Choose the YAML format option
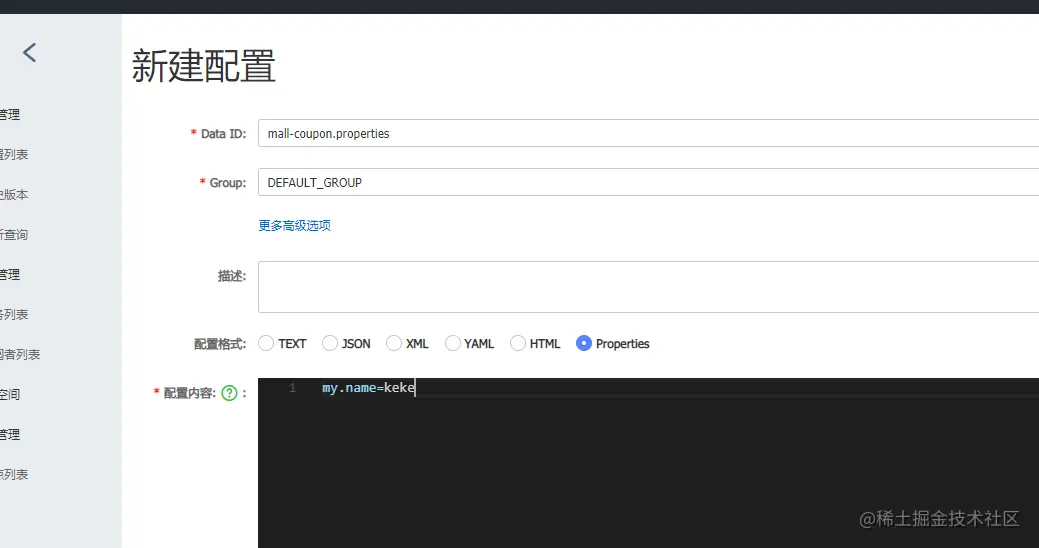Viewport: 1039px width, 548px height. [453, 343]
